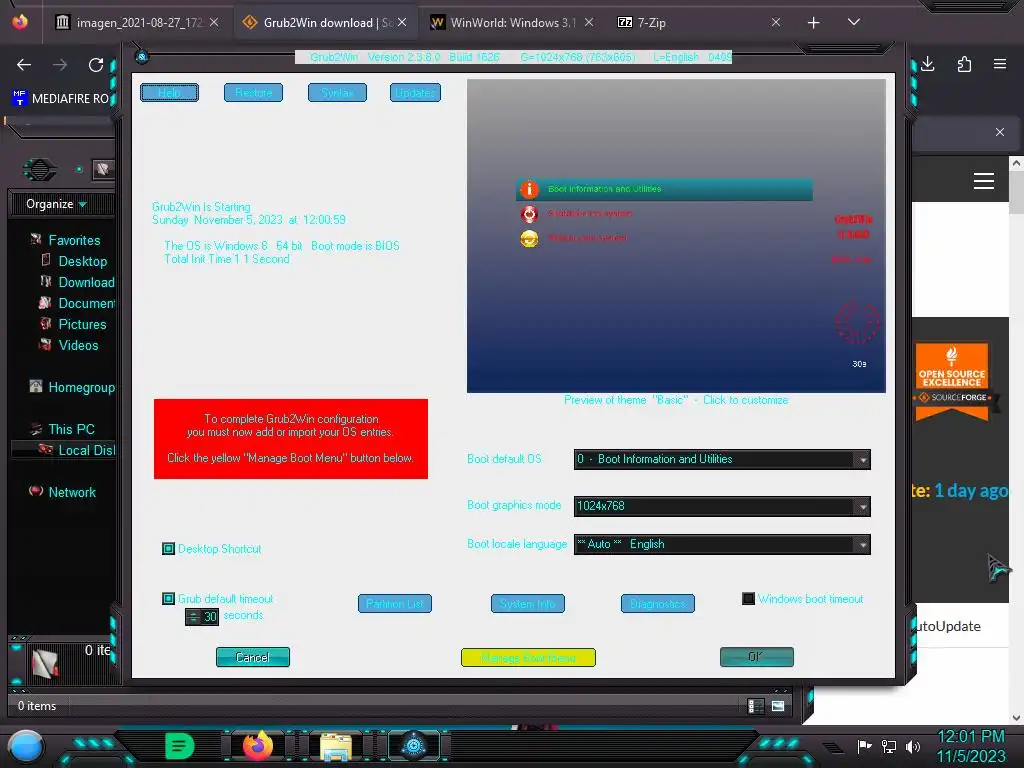Reload the current browser page

pyautogui.click(x=96, y=65)
